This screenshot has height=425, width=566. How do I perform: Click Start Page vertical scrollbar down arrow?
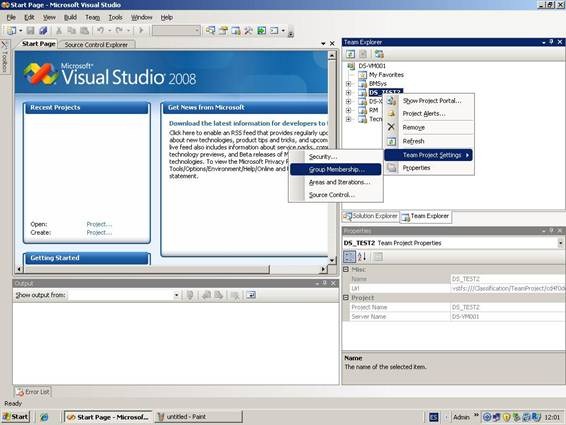(x=332, y=260)
